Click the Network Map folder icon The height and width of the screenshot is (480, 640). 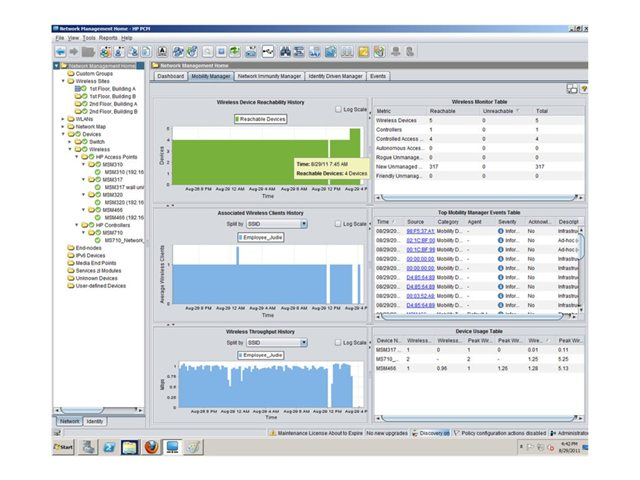(x=69, y=127)
